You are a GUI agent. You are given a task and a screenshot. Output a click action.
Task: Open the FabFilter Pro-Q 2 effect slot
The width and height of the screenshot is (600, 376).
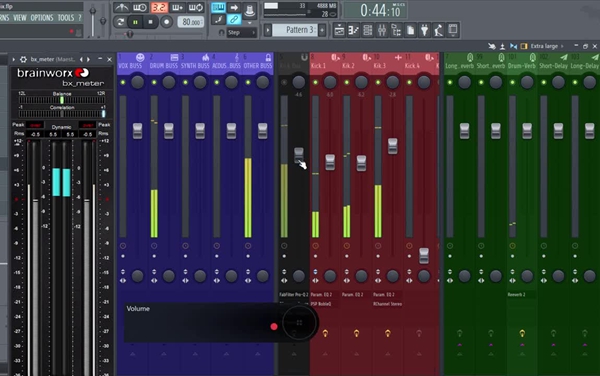pos(294,295)
